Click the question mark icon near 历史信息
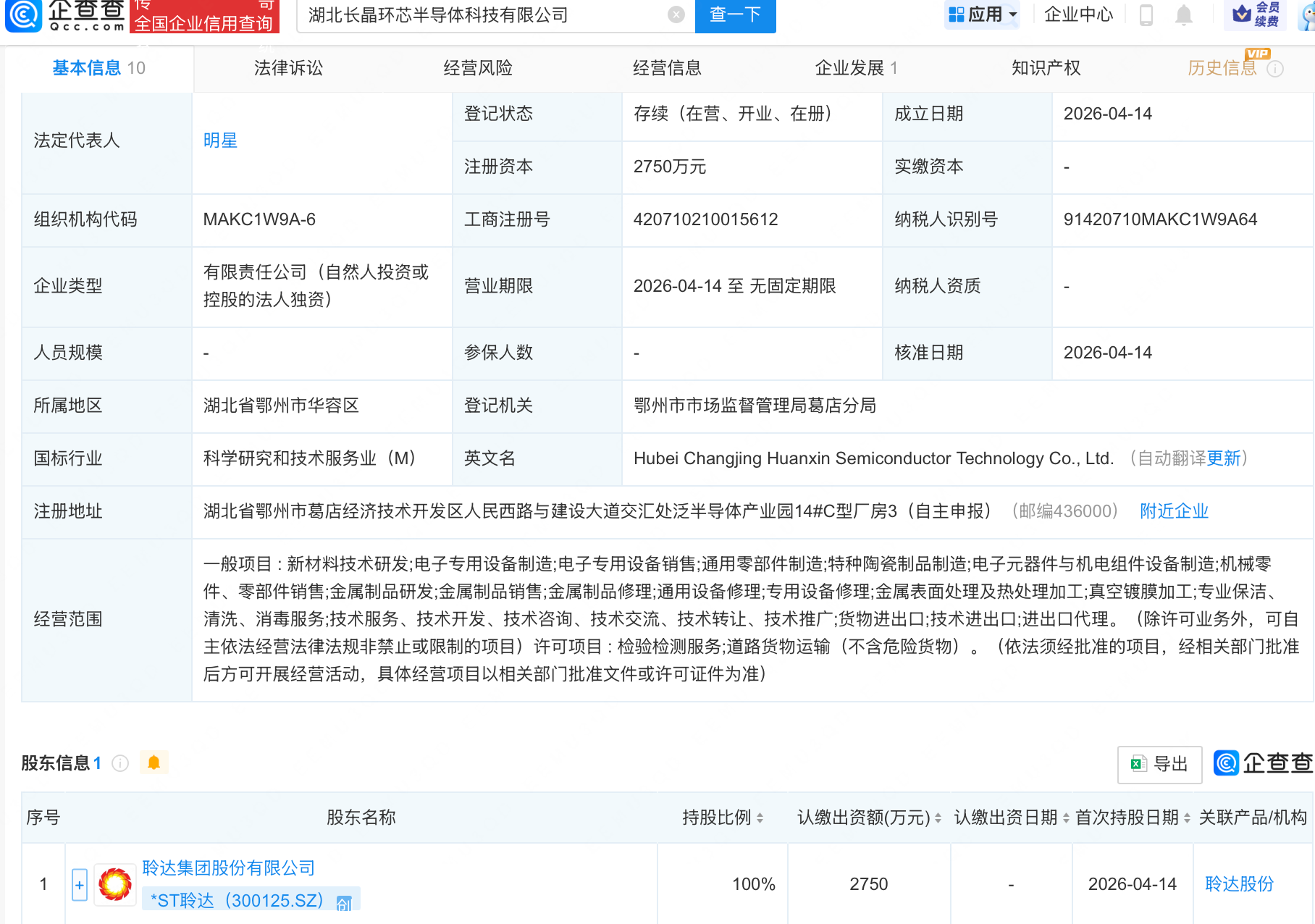 click(x=1276, y=68)
